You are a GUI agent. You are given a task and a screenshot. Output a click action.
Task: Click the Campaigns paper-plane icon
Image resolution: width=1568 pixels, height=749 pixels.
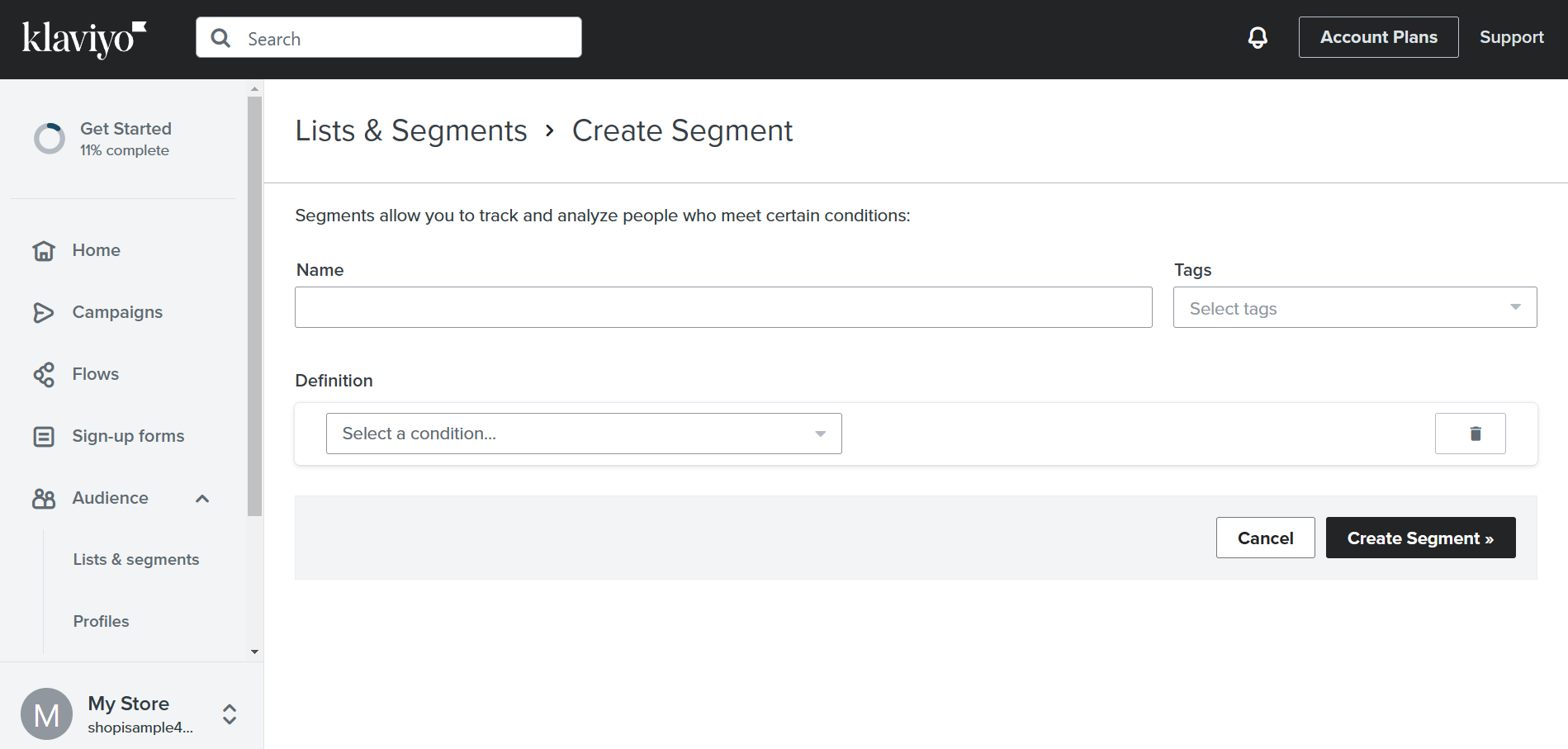pyautogui.click(x=44, y=312)
